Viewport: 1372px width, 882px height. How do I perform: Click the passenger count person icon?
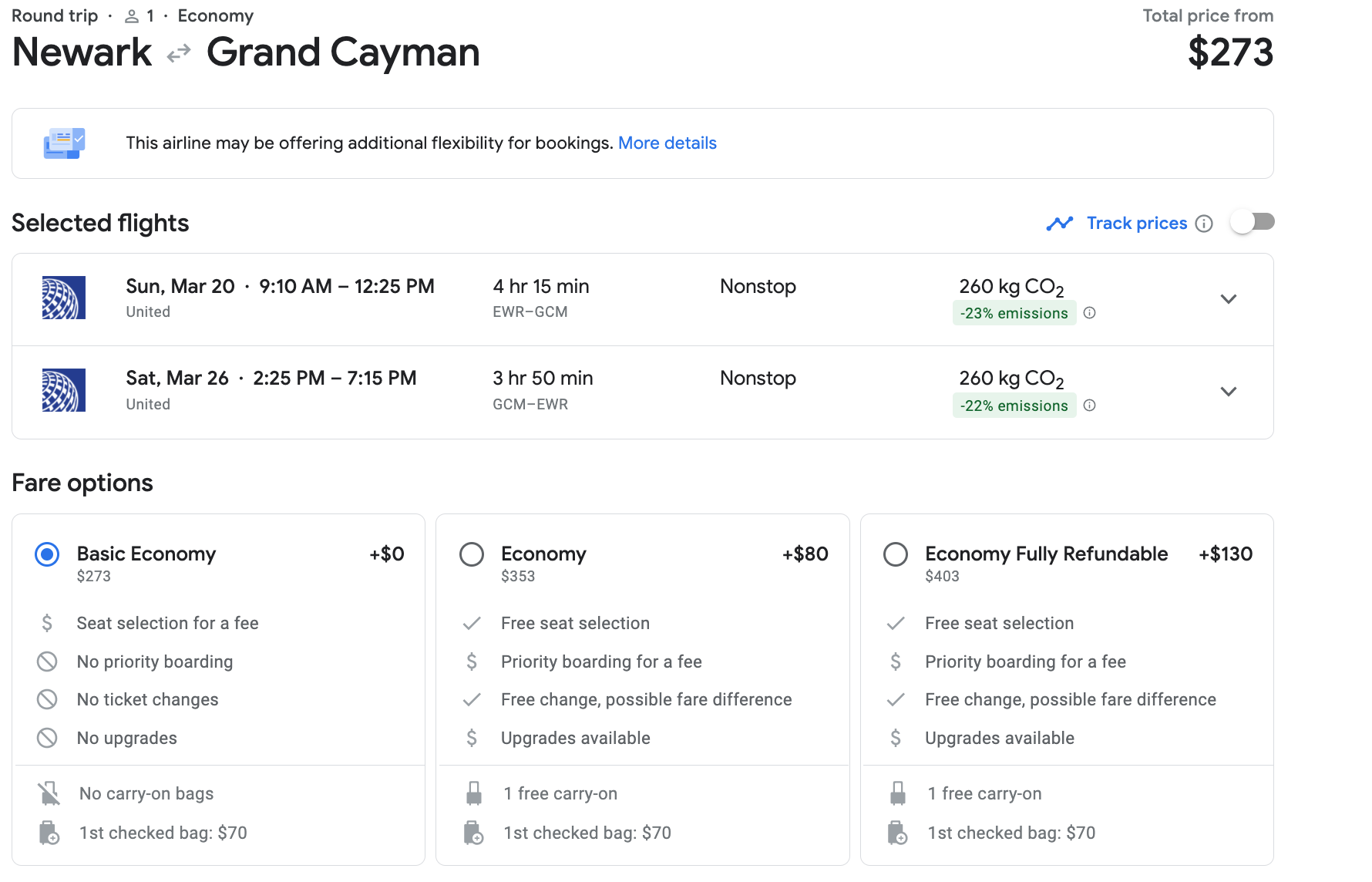point(132,16)
